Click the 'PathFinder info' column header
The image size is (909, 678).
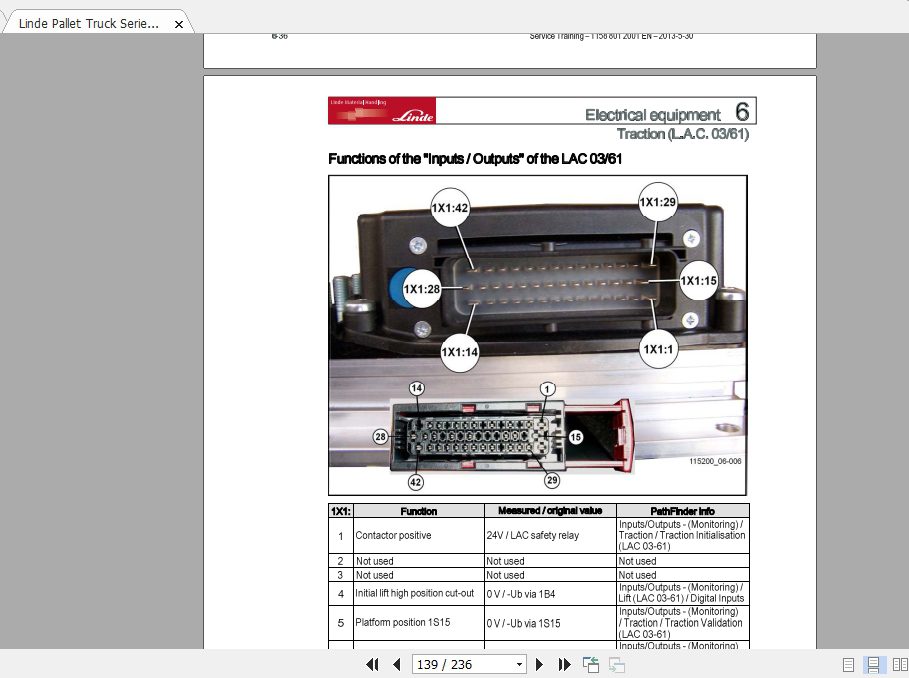[682, 511]
